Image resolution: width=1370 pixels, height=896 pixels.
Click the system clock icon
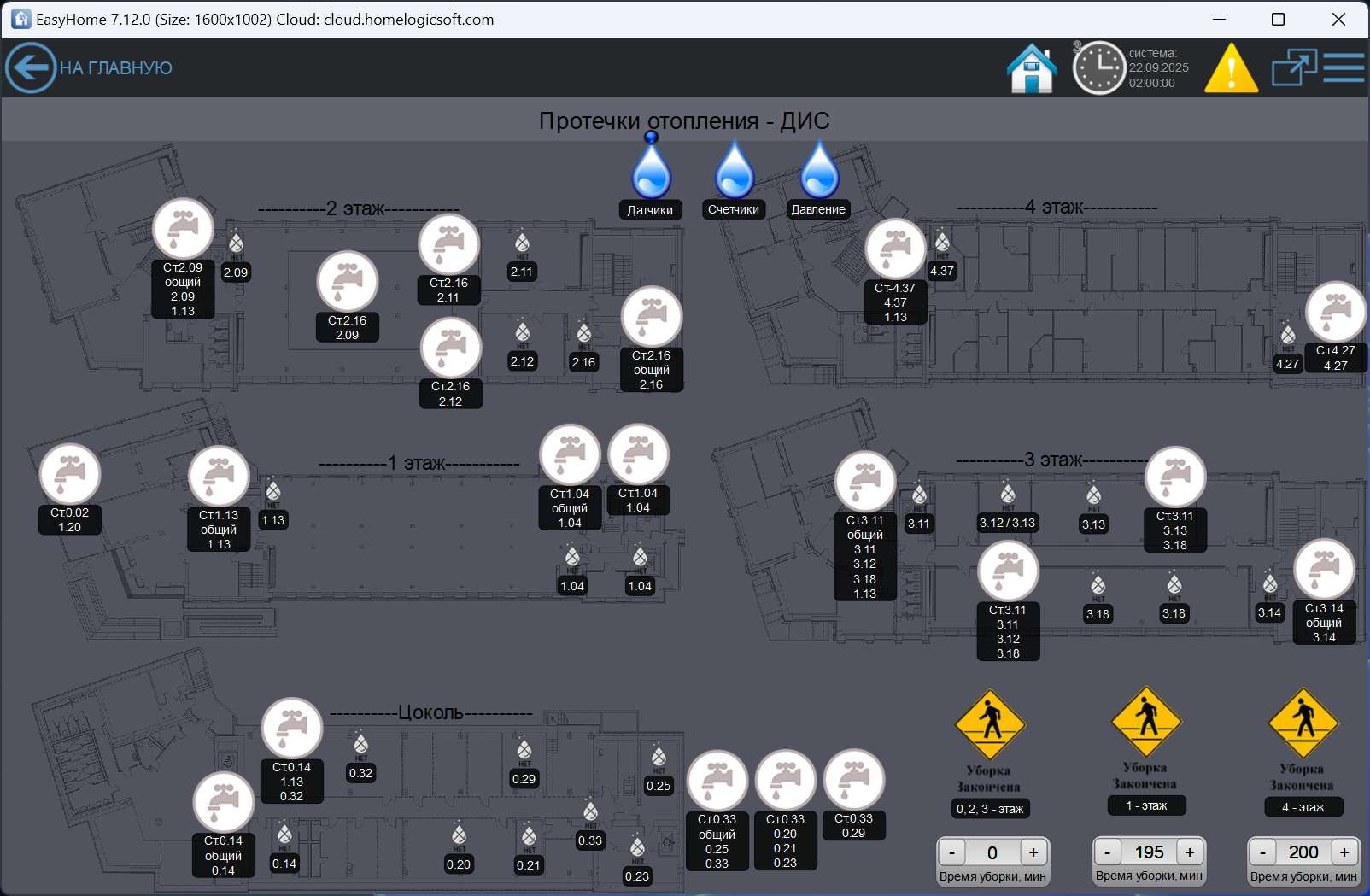[x=1098, y=68]
